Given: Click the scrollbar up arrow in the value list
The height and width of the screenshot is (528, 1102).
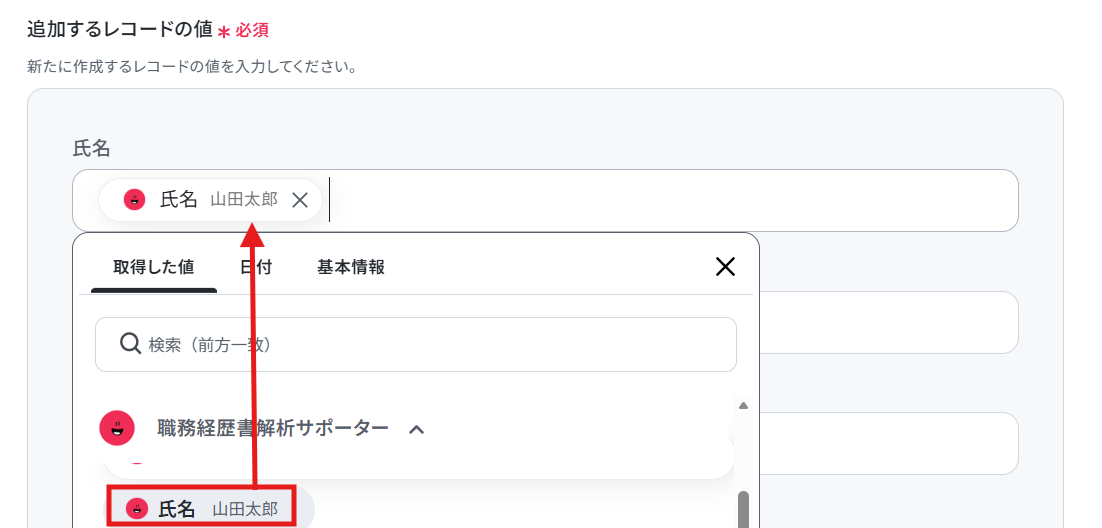Looking at the screenshot, I should (743, 406).
